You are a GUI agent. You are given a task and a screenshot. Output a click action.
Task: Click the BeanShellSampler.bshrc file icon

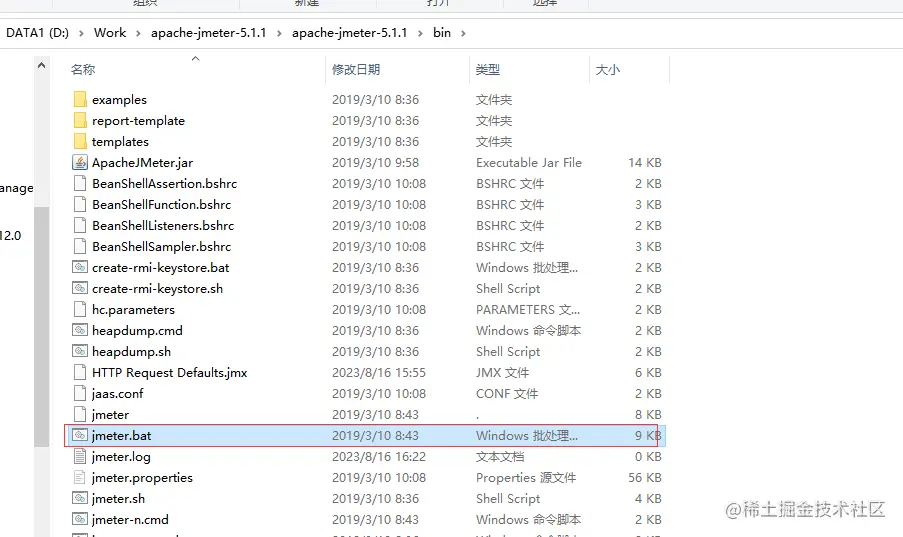pos(80,247)
